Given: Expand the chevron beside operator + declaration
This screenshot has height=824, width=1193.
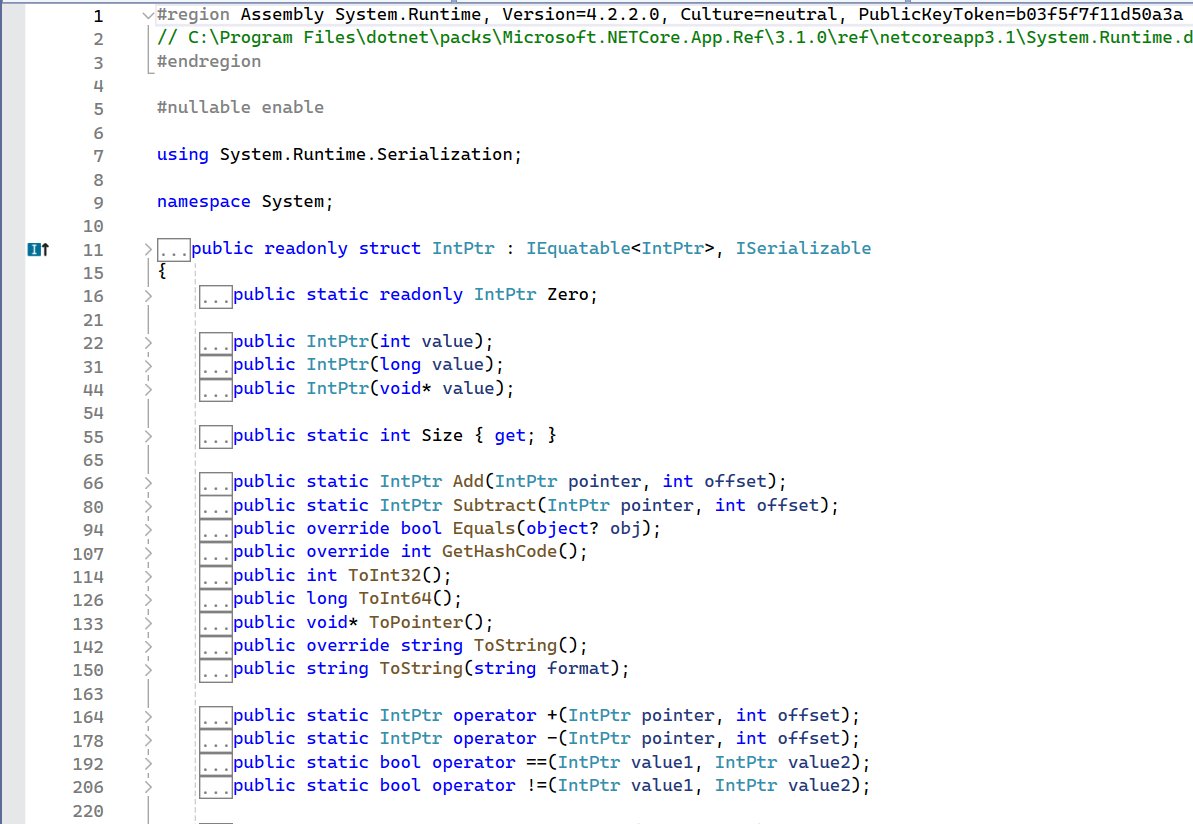Looking at the screenshot, I should [148, 717].
